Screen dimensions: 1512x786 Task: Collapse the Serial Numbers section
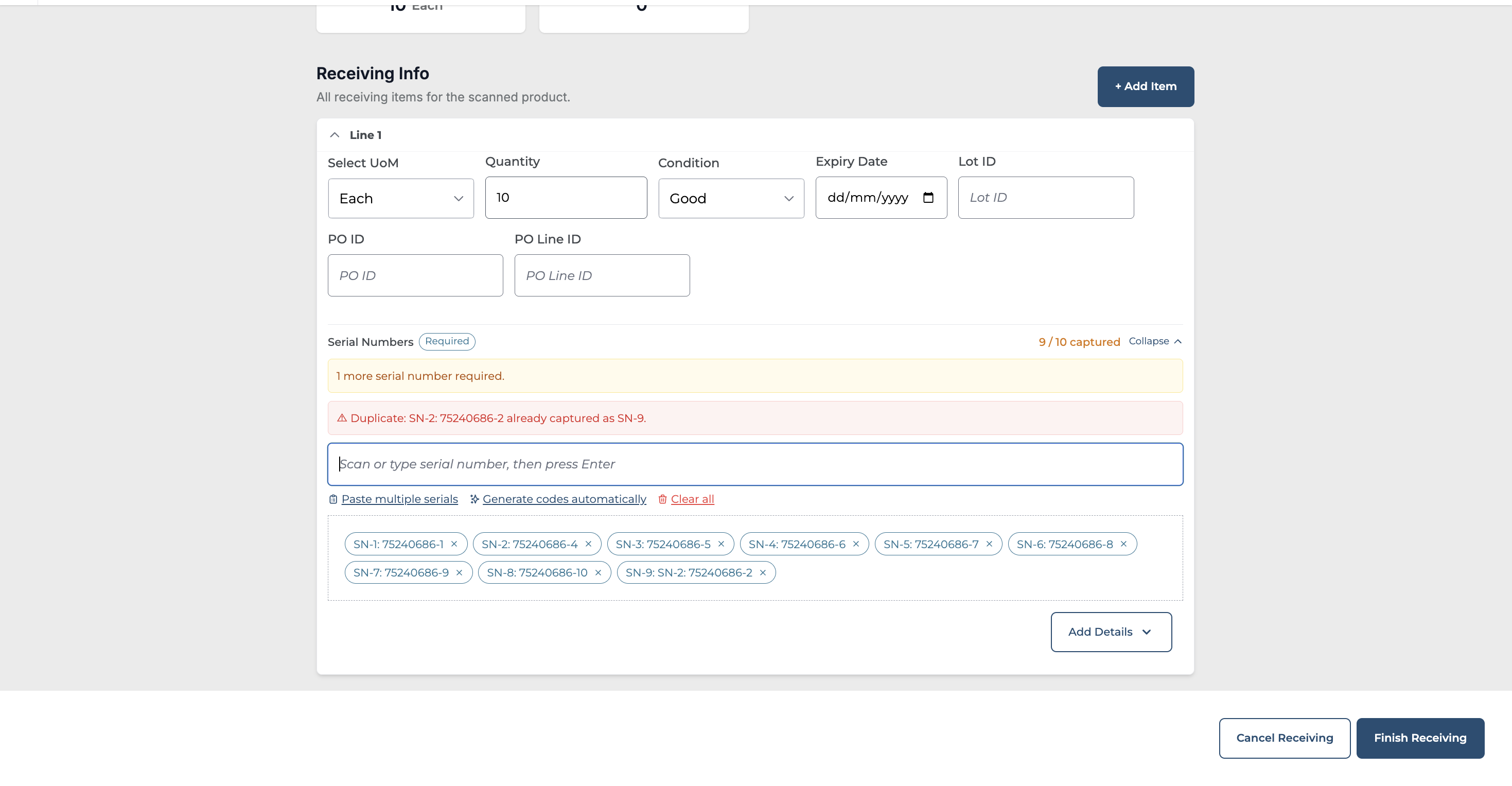1154,341
